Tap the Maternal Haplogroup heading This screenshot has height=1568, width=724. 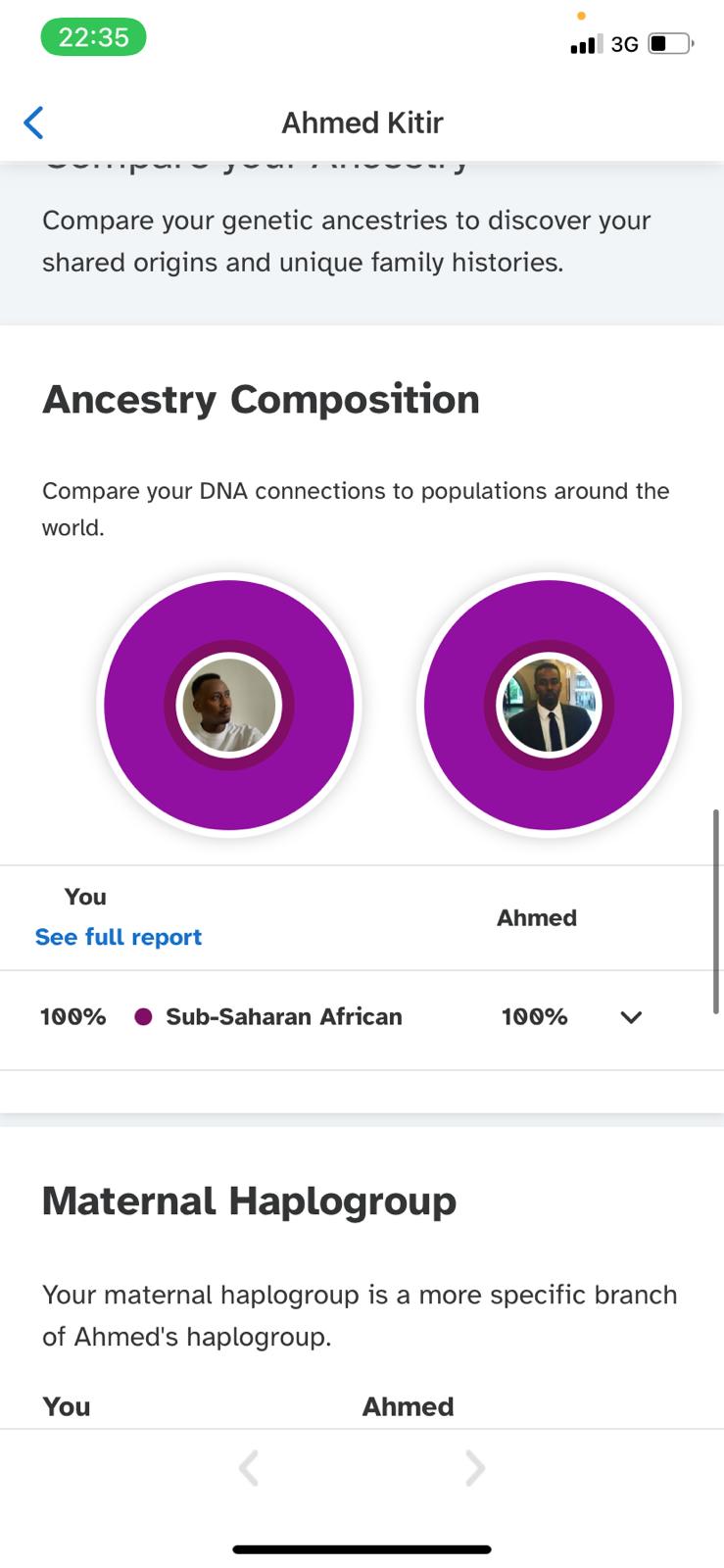click(x=249, y=1201)
